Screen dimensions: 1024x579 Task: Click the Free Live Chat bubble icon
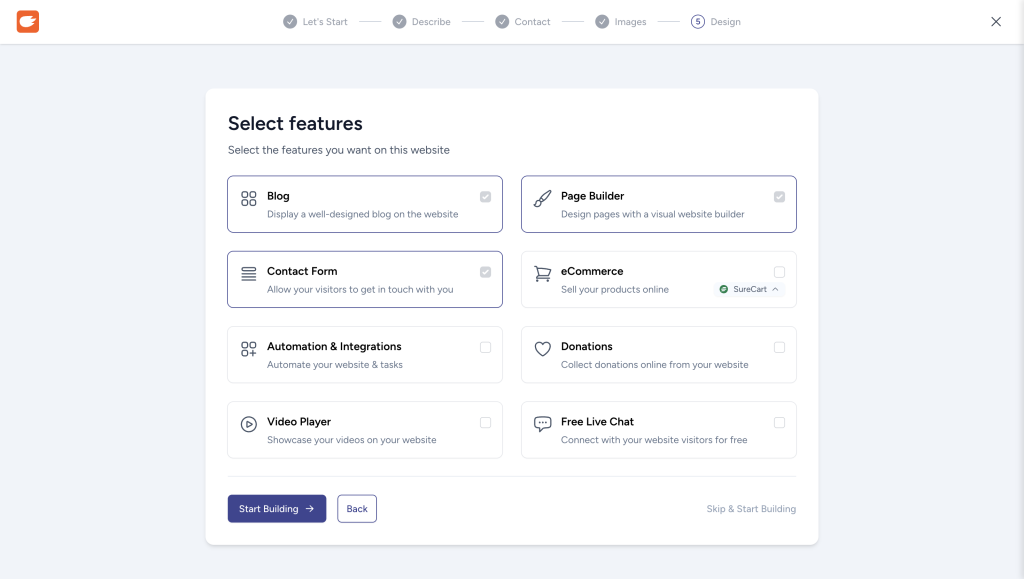[x=542, y=424]
